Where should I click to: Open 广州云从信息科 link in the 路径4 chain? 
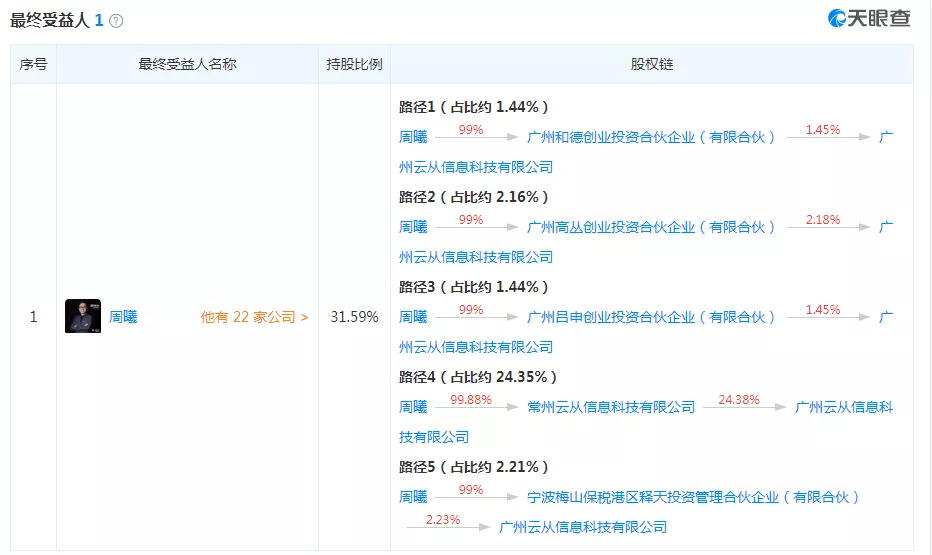pyautogui.click(x=844, y=407)
